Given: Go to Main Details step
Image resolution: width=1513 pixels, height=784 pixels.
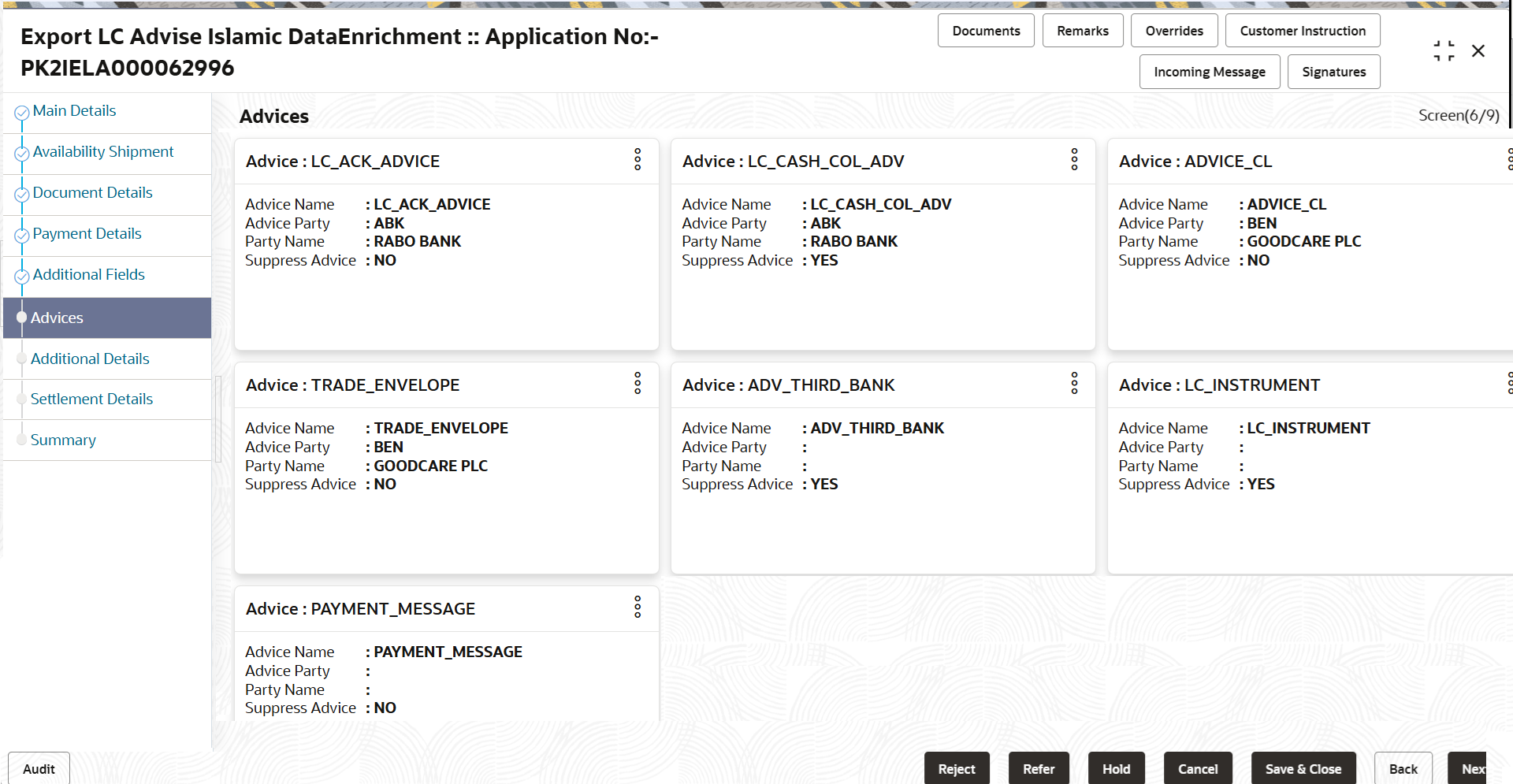Looking at the screenshot, I should [74, 111].
